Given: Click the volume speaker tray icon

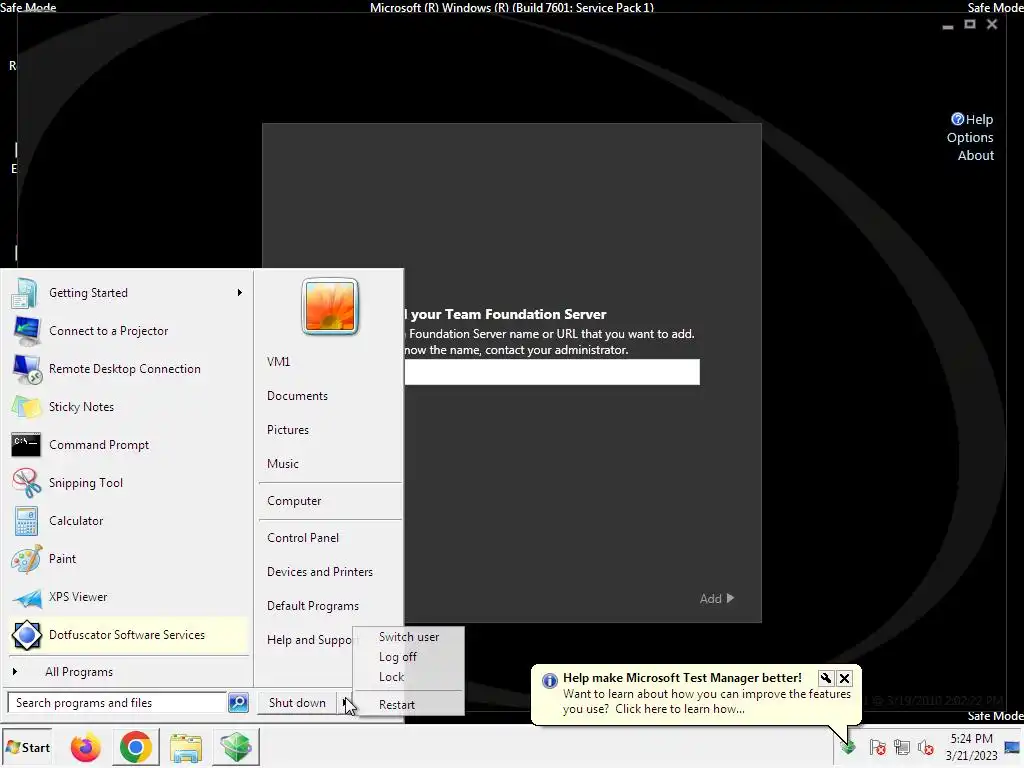Looking at the screenshot, I should 925,747.
